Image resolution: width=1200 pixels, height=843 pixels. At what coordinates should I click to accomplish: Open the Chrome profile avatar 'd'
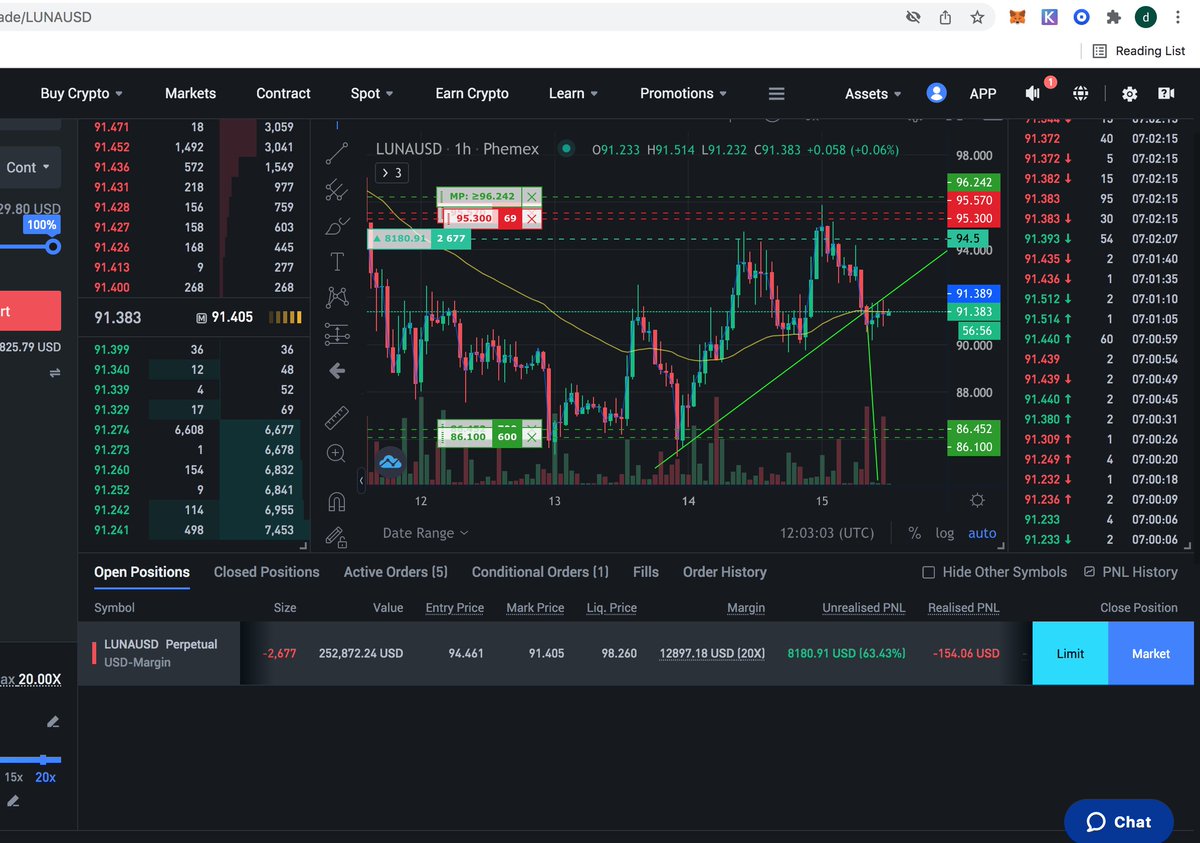click(1145, 17)
